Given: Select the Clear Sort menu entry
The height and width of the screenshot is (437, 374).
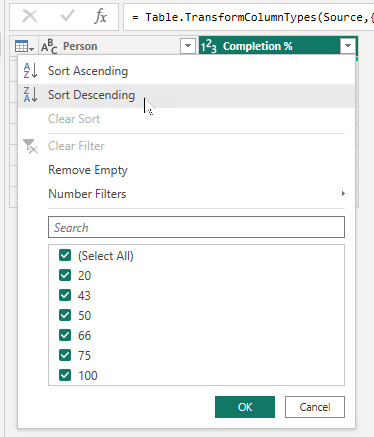Looking at the screenshot, I should (x=186, y=119).
